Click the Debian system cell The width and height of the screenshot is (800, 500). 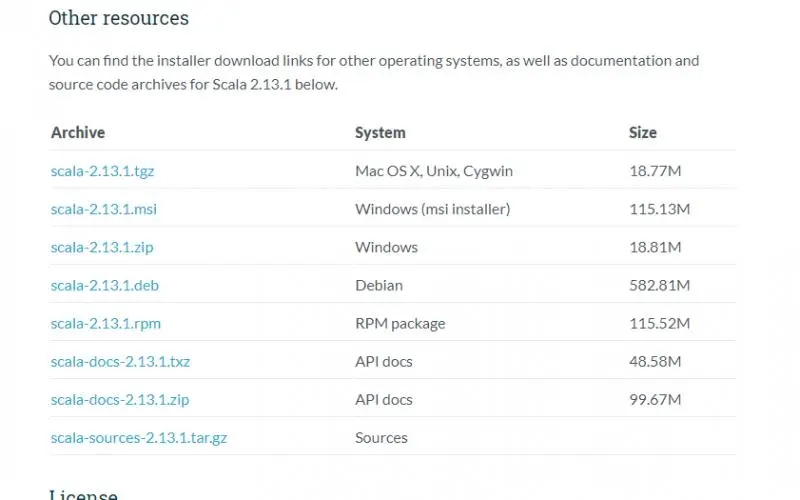379,285
